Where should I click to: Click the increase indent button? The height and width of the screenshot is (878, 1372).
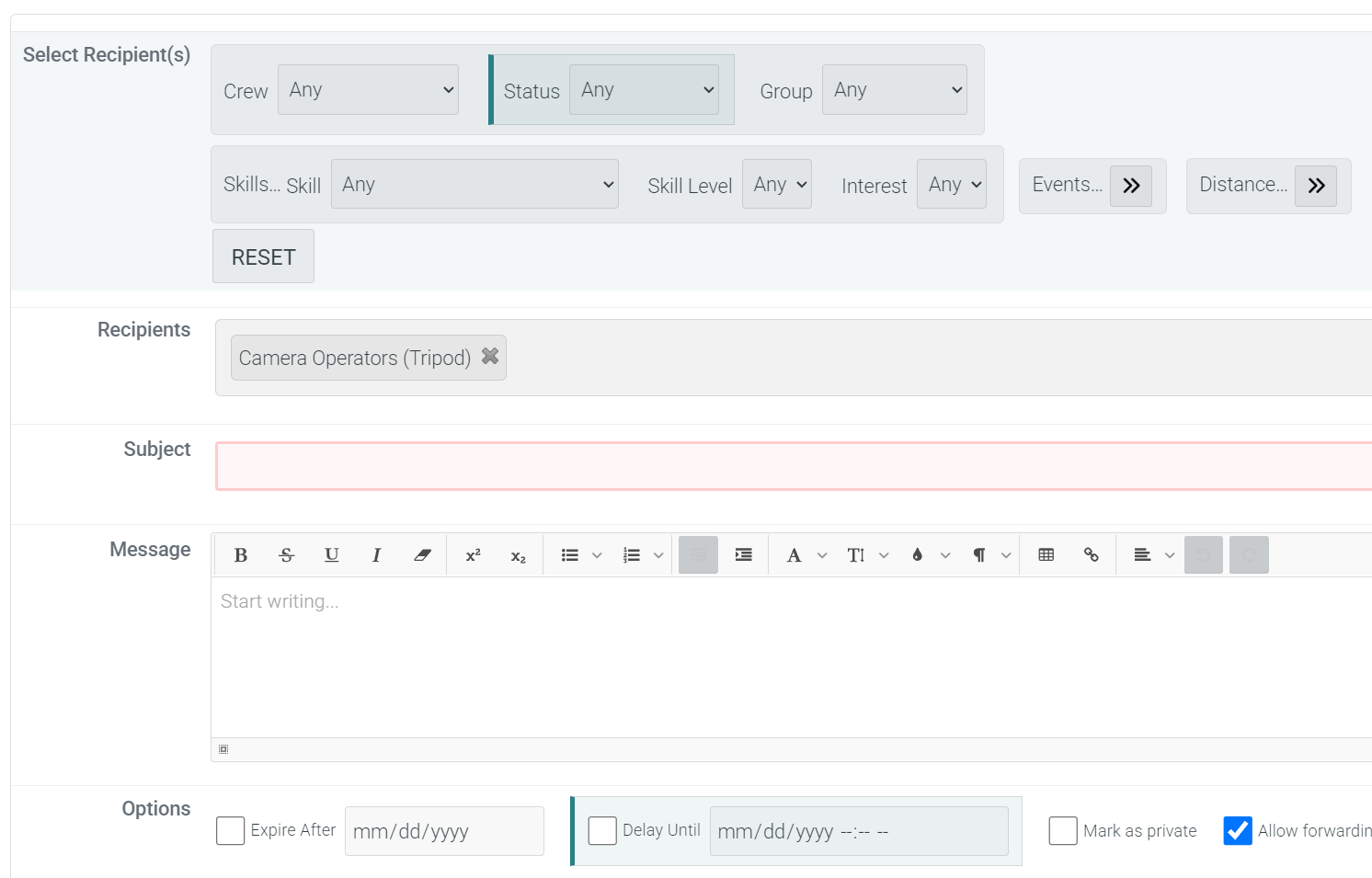pos(743,555)
